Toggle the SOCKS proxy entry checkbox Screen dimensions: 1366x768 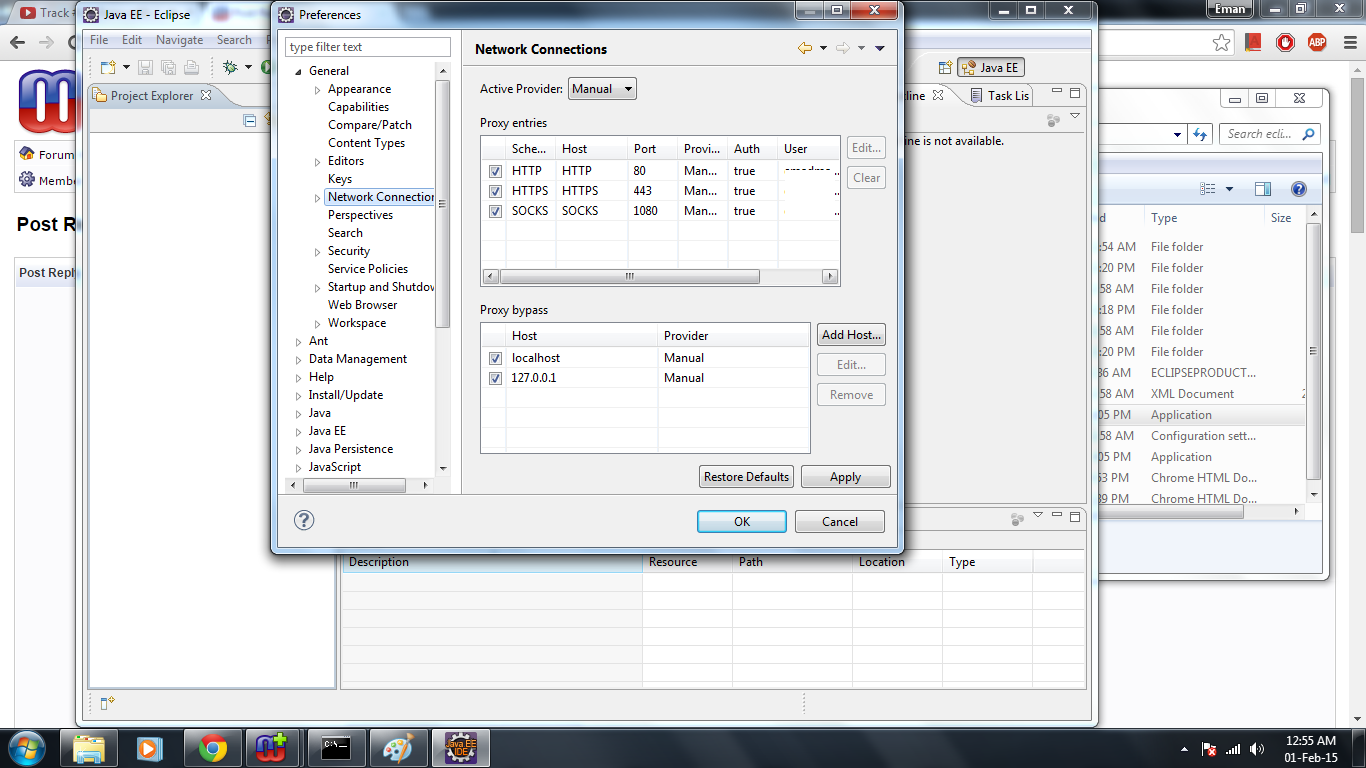[495, 211]
